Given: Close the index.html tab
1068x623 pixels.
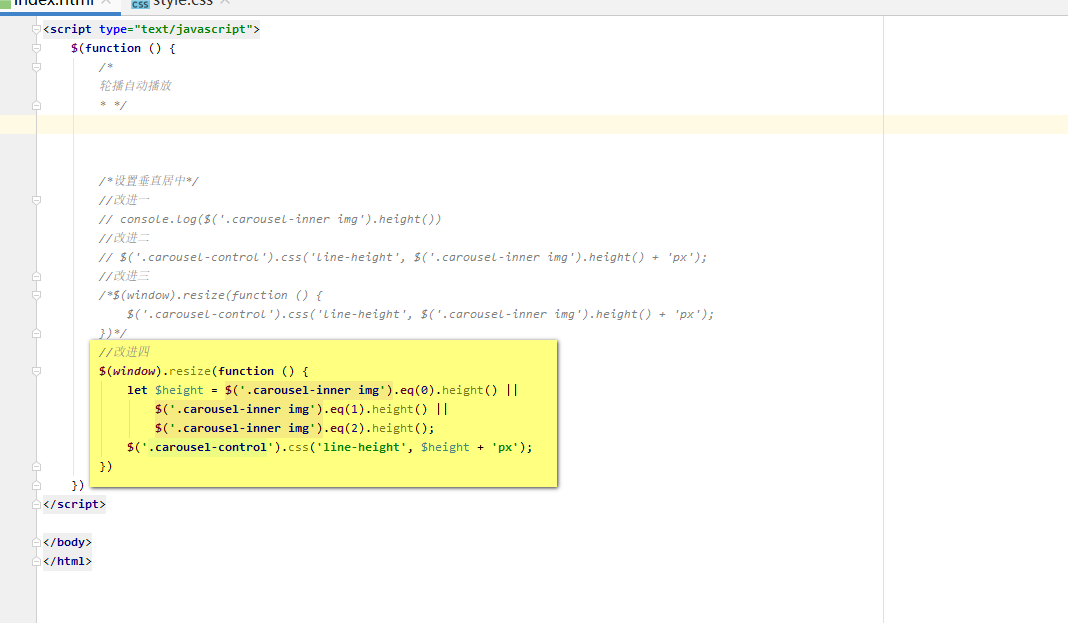Looking at the screenshot, I should tap(106, 3).
